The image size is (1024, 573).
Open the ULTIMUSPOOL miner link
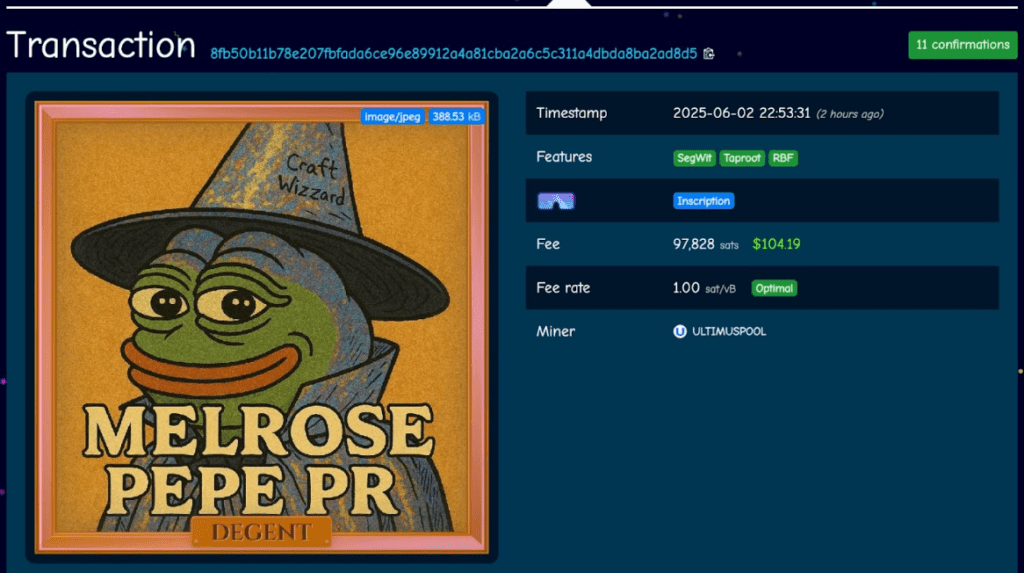[x=729, y=331]
